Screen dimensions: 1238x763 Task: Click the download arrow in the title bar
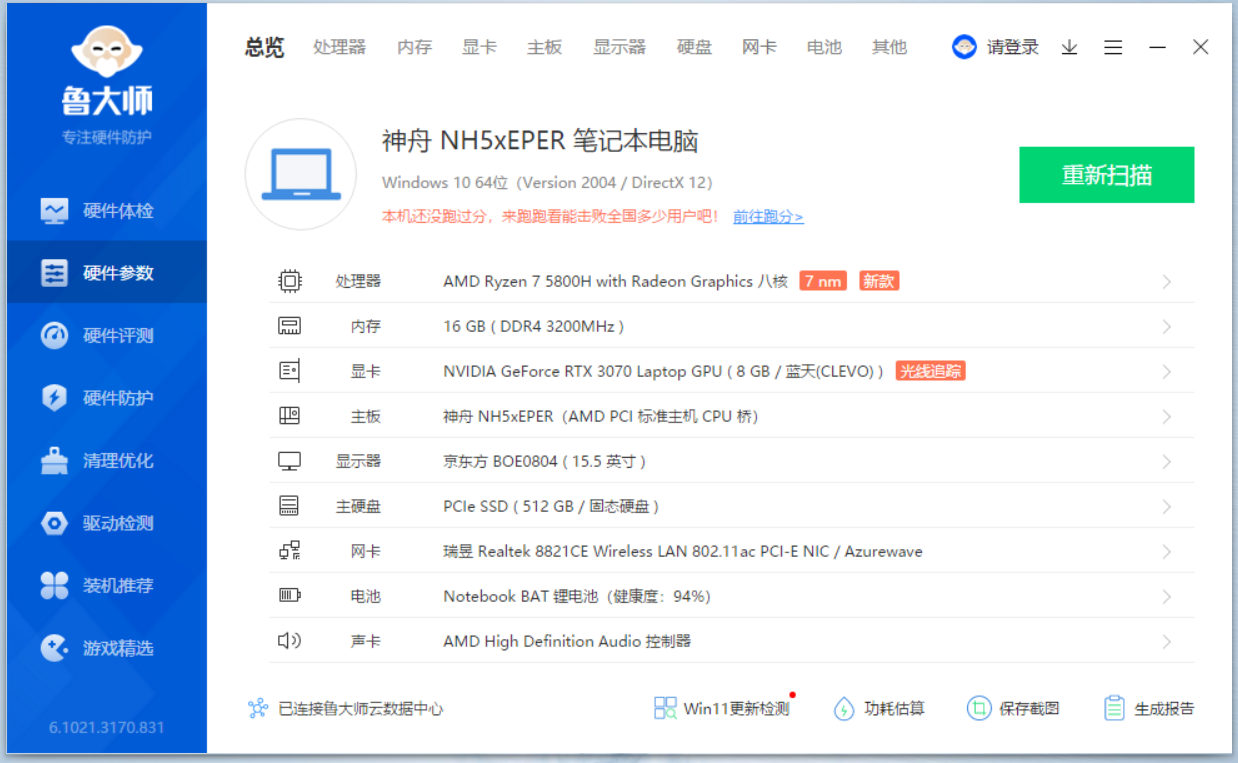1069,47
